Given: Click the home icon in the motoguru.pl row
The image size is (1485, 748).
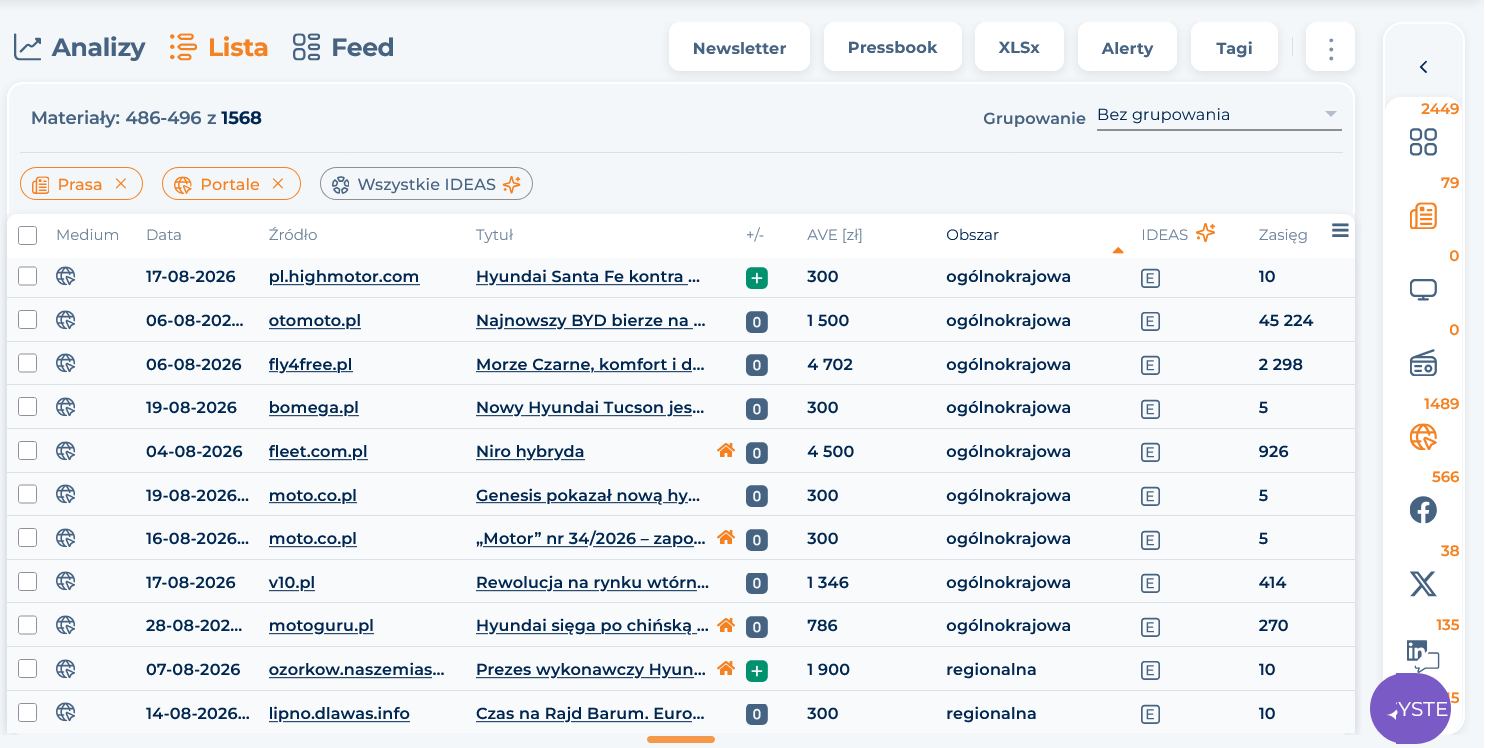Looking at the screenshot, I should click(726, 624).
